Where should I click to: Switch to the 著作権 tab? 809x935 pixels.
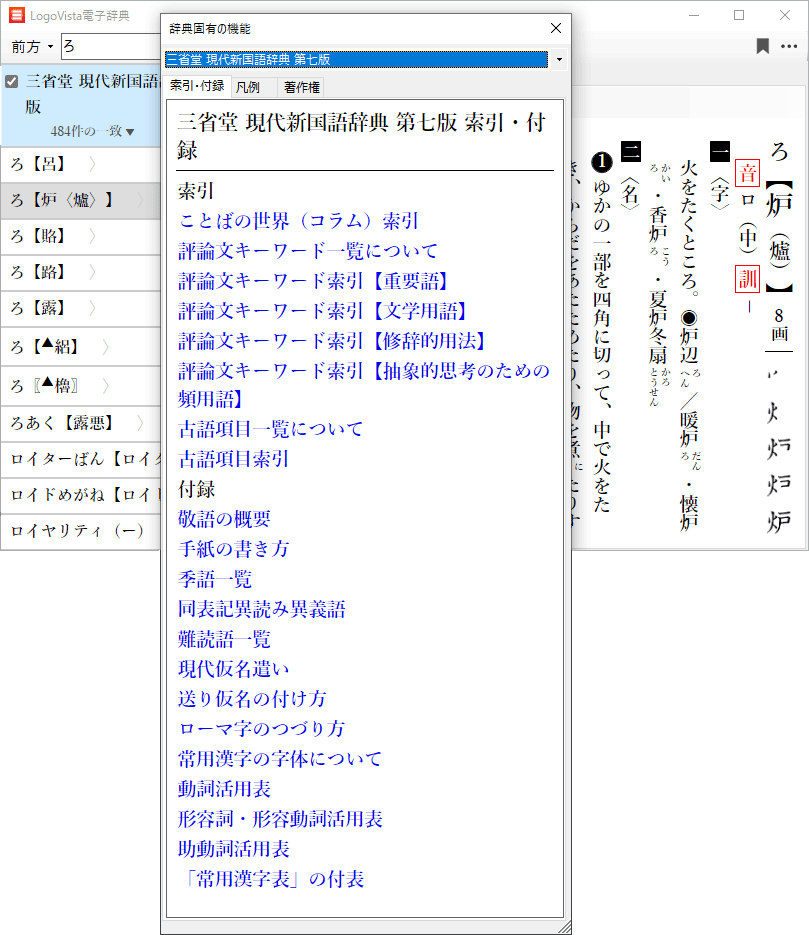[302, 87]
